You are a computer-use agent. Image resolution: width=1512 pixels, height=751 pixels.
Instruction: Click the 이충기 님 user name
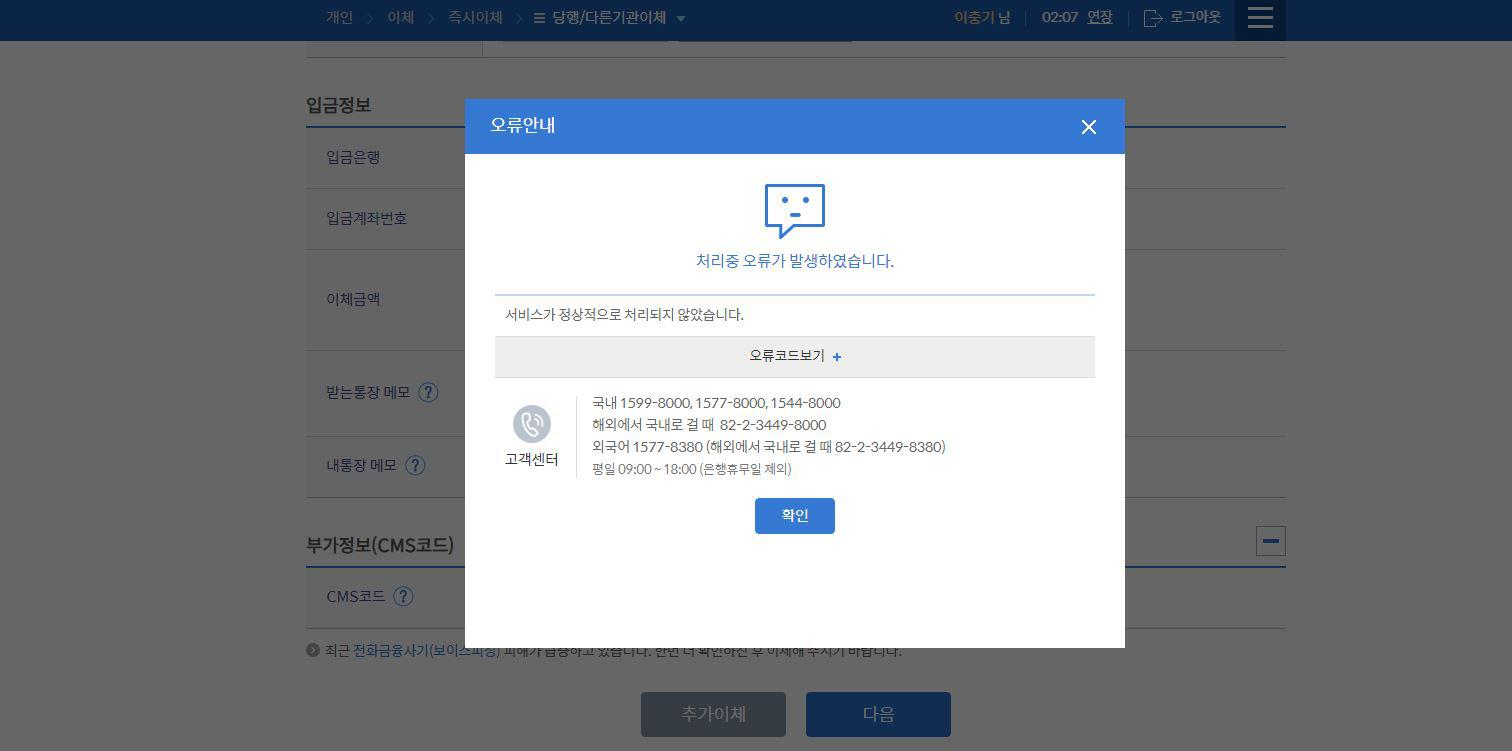[x=982, y=17]
